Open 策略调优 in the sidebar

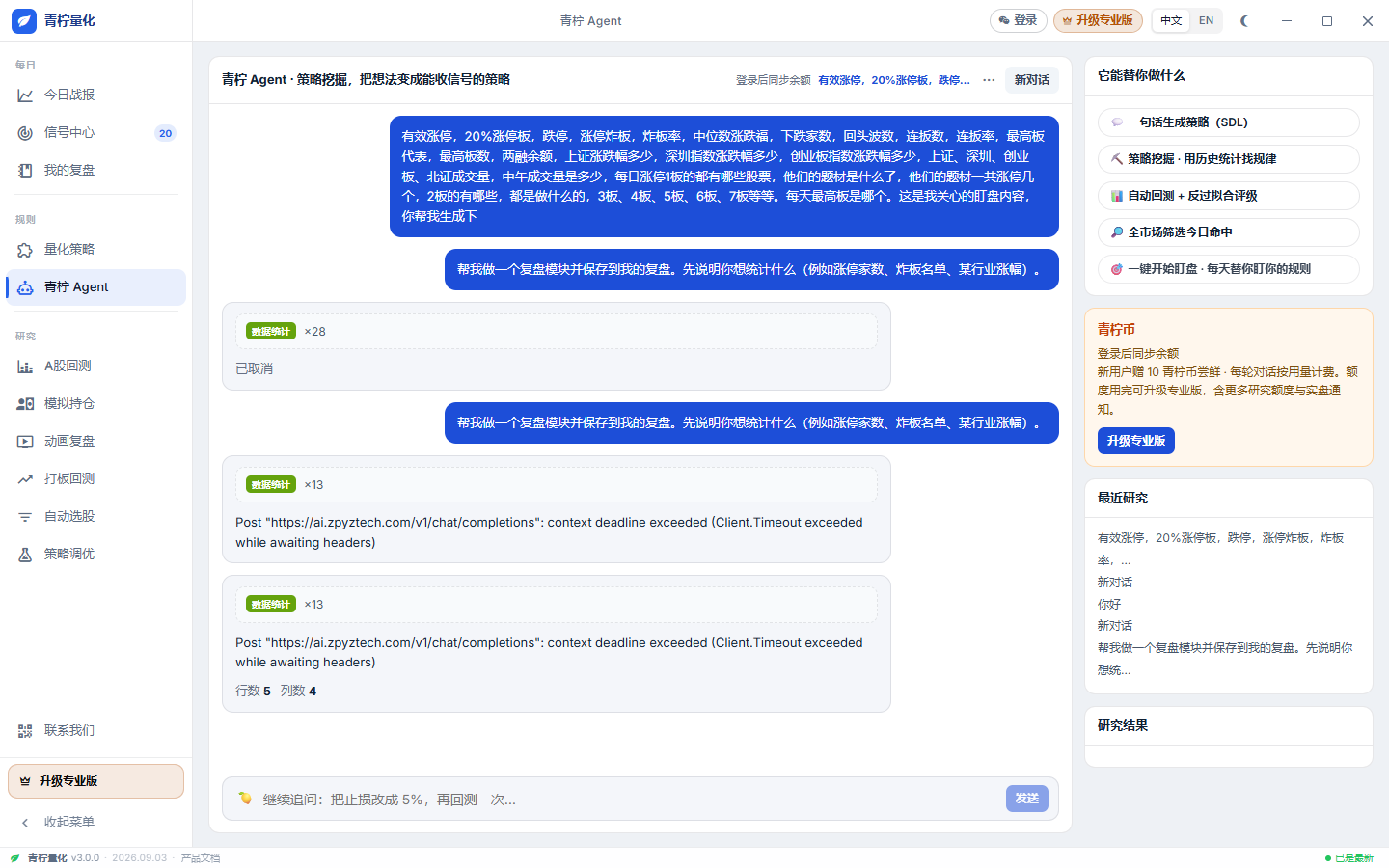point(95,554)
